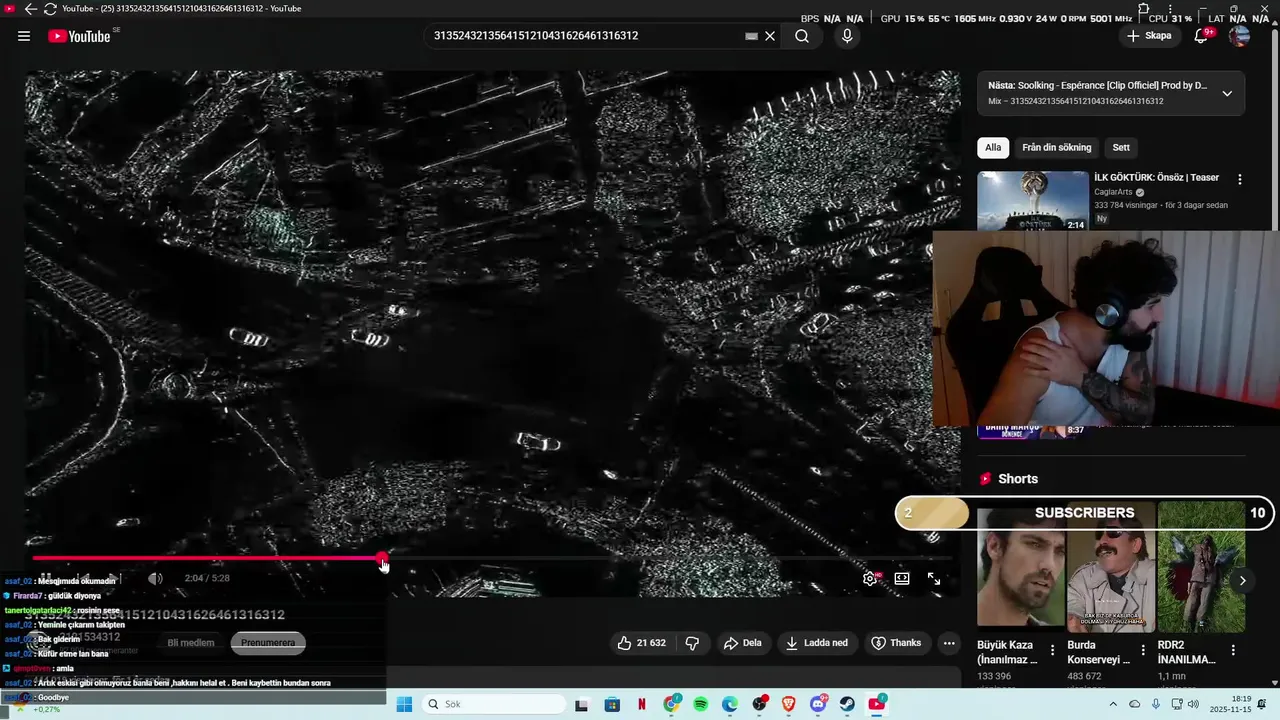The width and height of the screenshot is (1280, 720).
Task: Open options for Büyük Kaza short
Action: pyautogui.click(x=1052, y=650)
